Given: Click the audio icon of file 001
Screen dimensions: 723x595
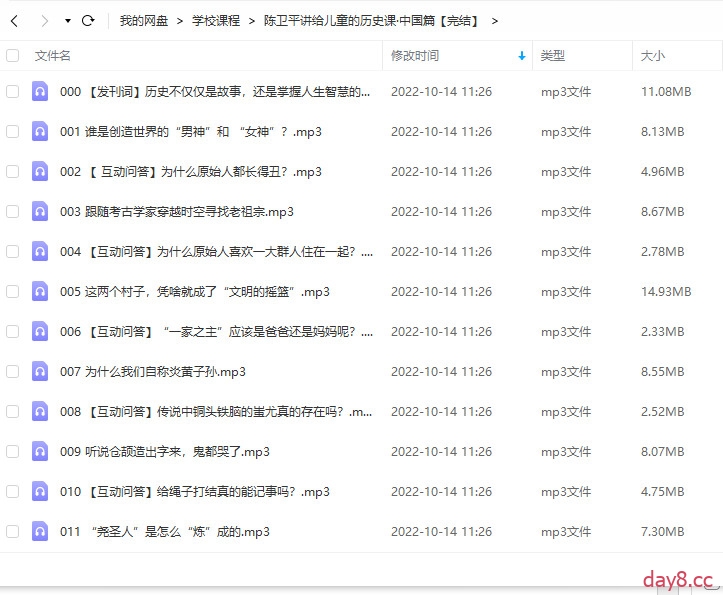Looking at the screenshot, I should (40, 131).
